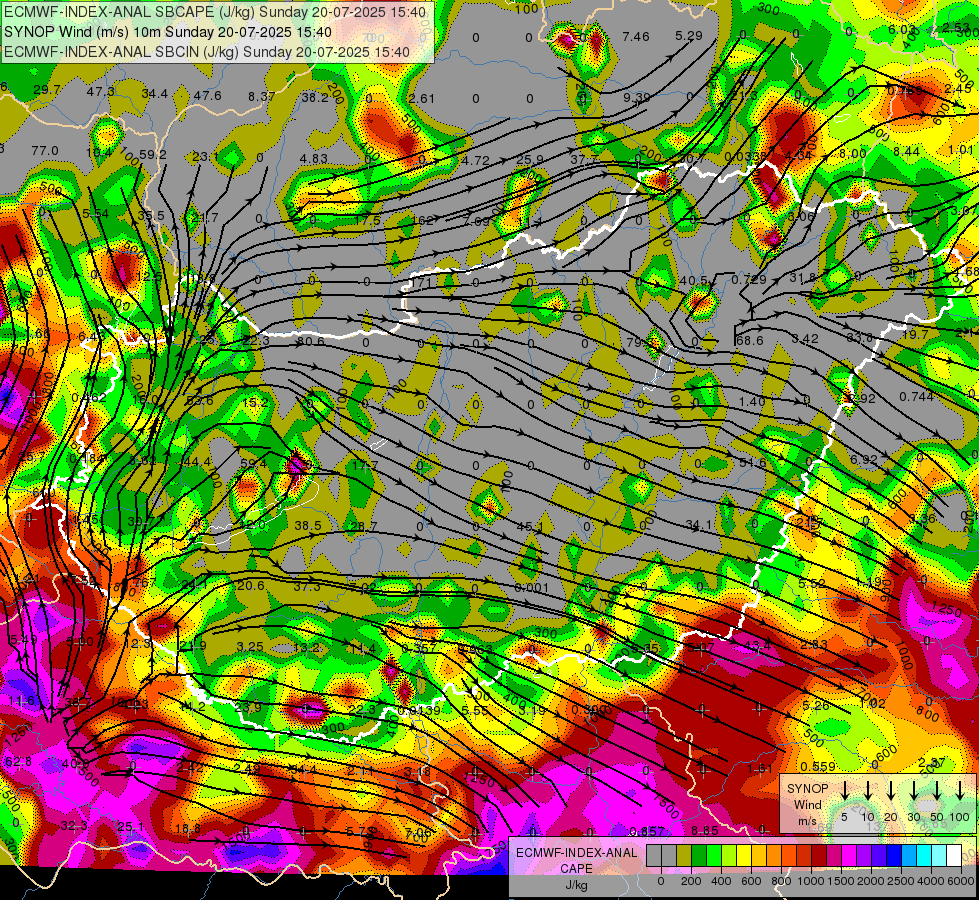The height and width of the screenshot is (900, 979).
Task: Click the 80.6 value on the map
Action: pyautogui.click(x=310, y=341)
